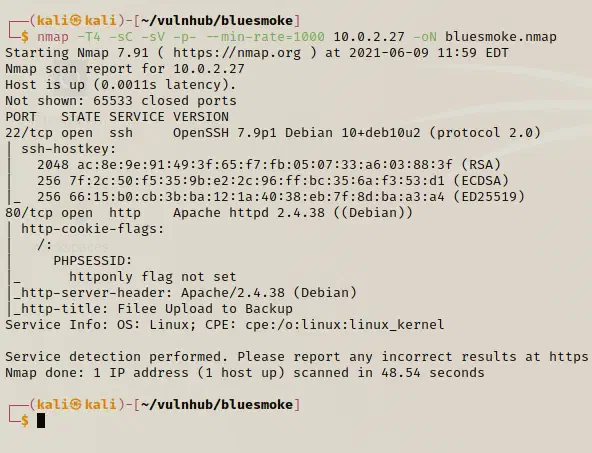Image resolution: width=592 pixels, height=453 pixels.
Task: Click the nmap command word
Action: tap(53, 37)
